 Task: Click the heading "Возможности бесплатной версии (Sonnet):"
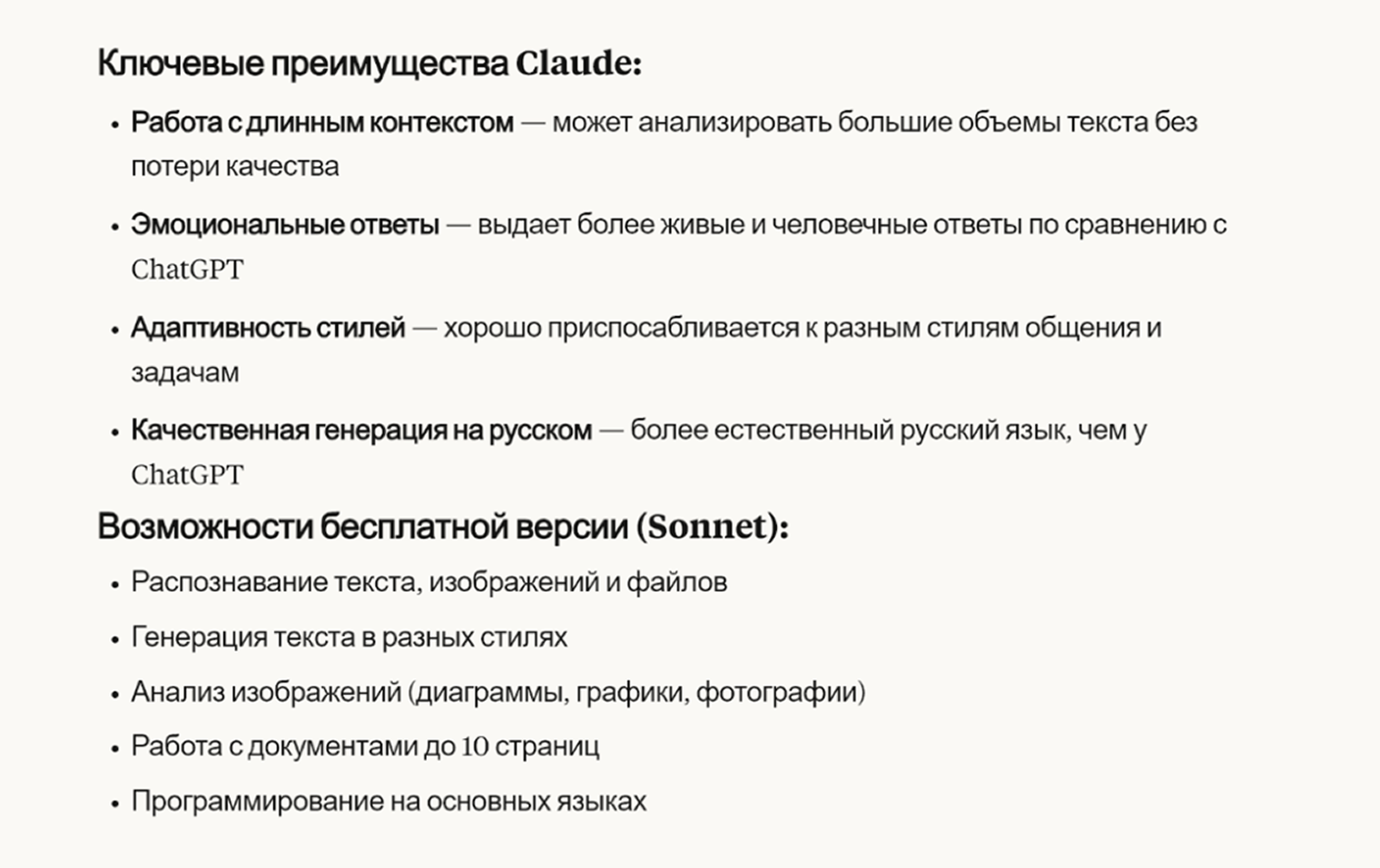(x=443, y=528)
